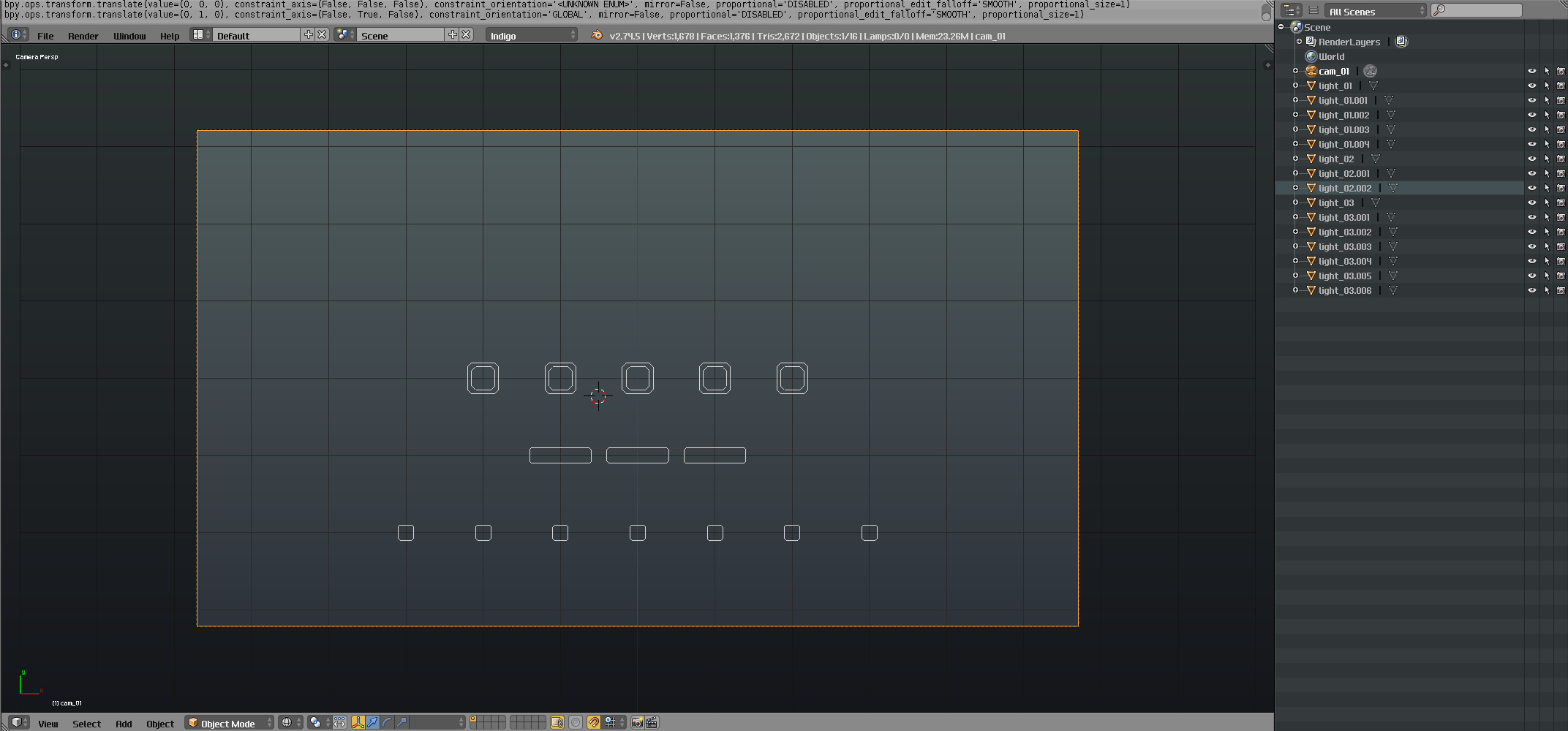This screenshot has height=731, width=1568.
Task: Hide cam_01 with its eye icon
Action: (x=1531, y=71)
